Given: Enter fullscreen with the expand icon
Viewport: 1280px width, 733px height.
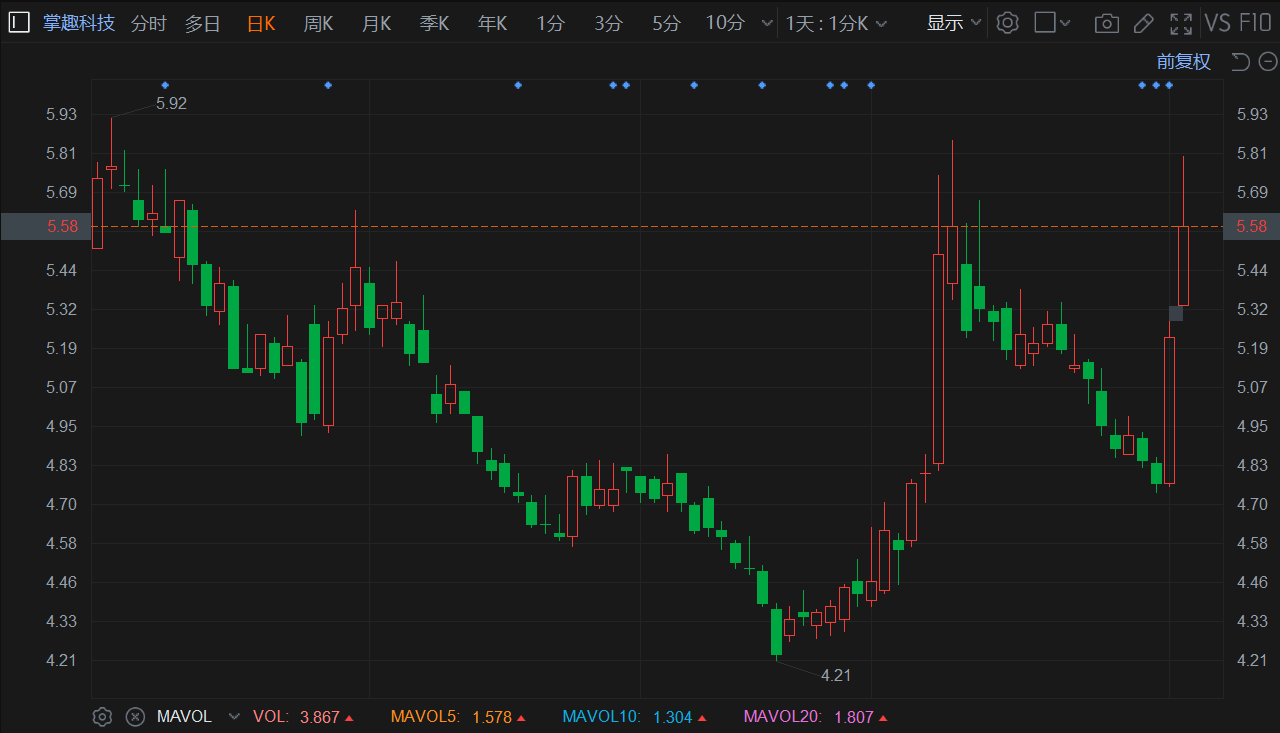Looking at the screenshot, I should pyautogui.click(x=1181, y=23).
